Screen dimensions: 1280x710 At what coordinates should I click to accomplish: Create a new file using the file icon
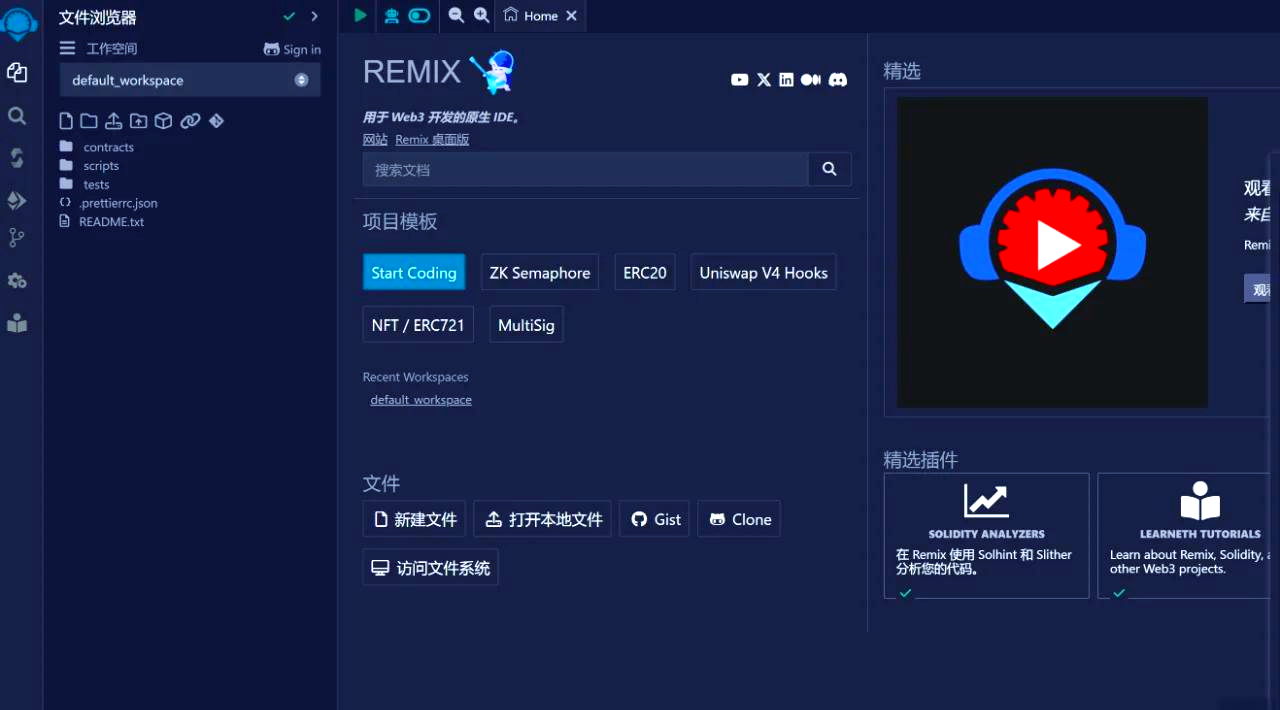tap(65, 120)
